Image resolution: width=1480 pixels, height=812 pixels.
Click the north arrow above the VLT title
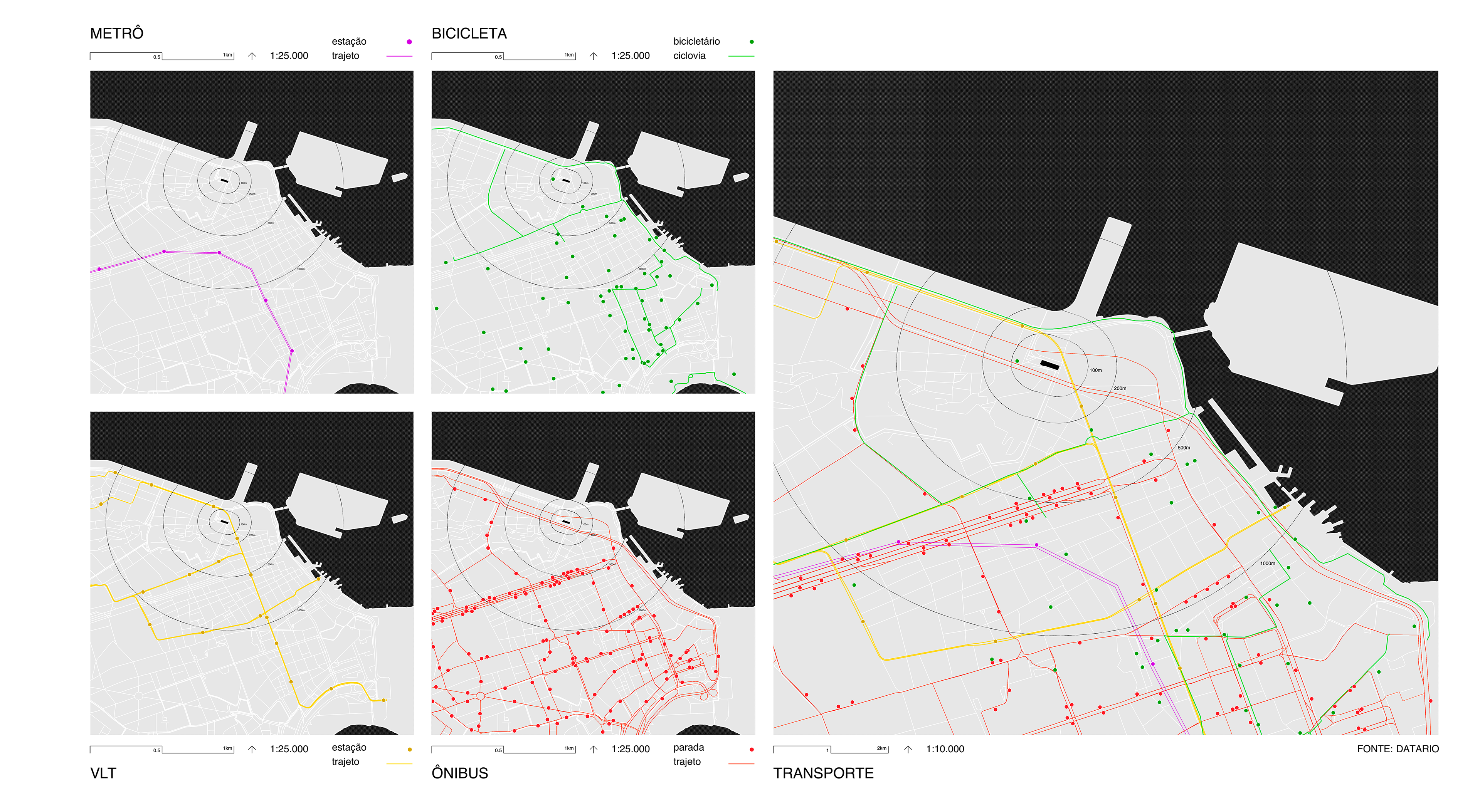point(252,749)
